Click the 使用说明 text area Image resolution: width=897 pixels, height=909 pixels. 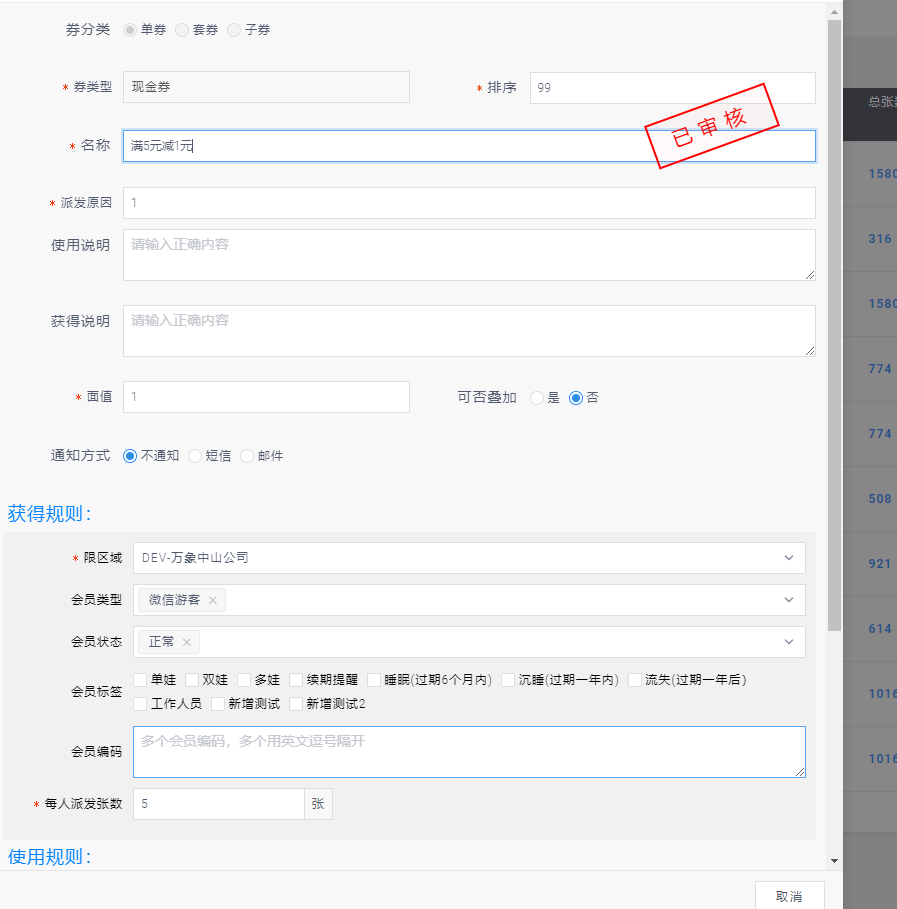pyautogui.click(x=469, y=255)
